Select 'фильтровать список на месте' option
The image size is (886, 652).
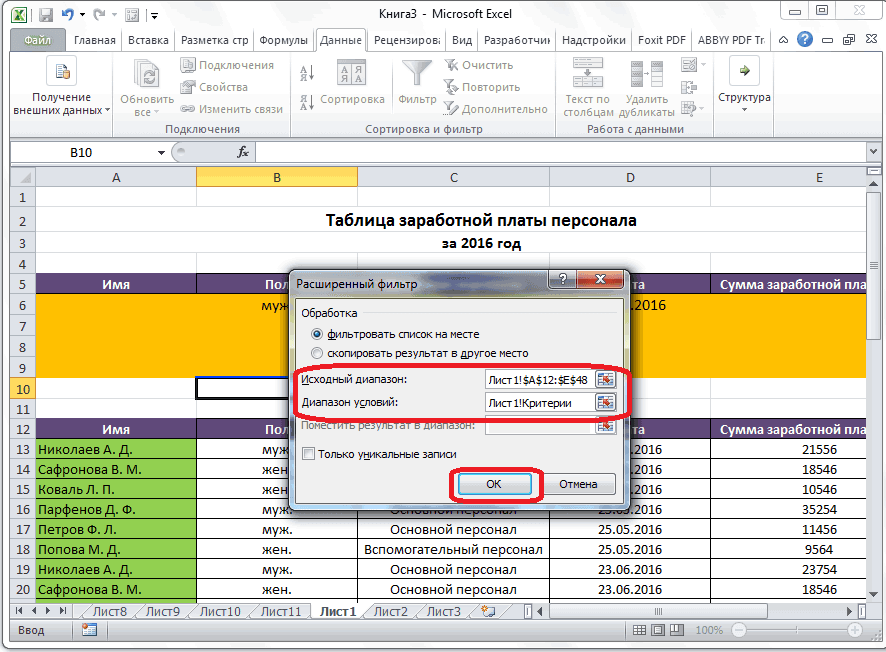[318, 333]
